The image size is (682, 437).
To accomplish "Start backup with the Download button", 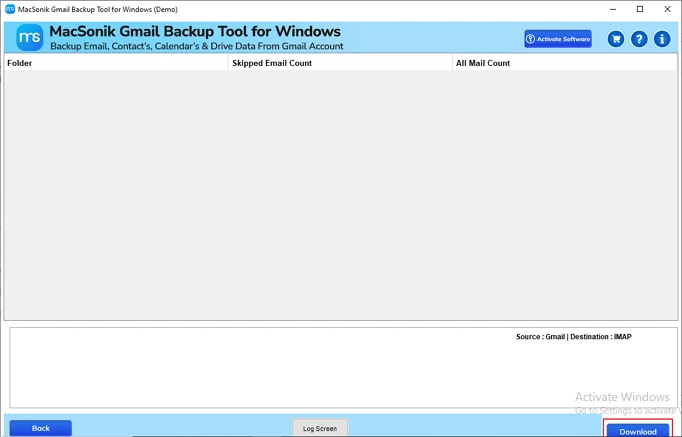I will (x=638, y=431).
